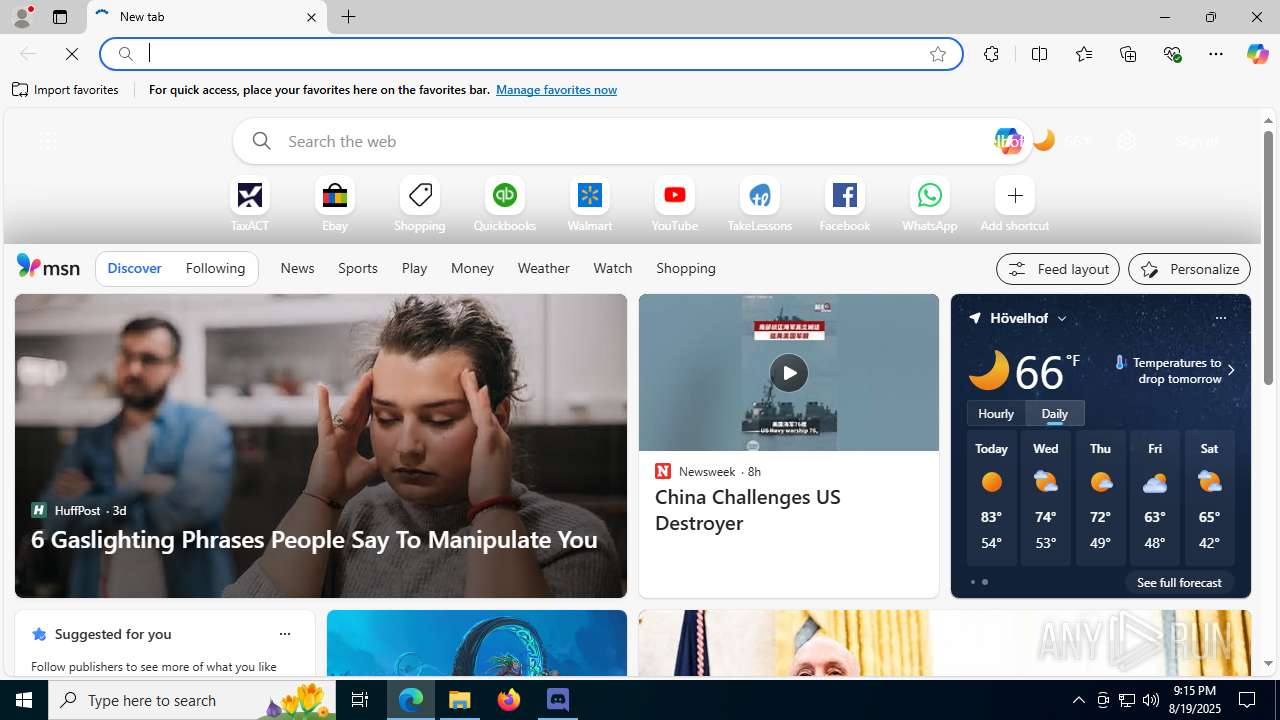Click the Feed layout button
The height and width of the screenshot is (720, 1280).
(1057, 269)
